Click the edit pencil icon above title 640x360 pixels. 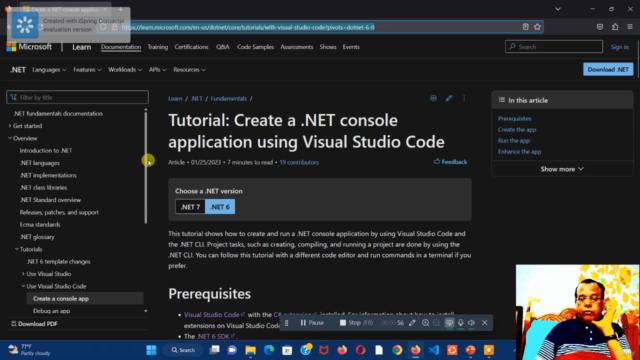tap(449, 98)
